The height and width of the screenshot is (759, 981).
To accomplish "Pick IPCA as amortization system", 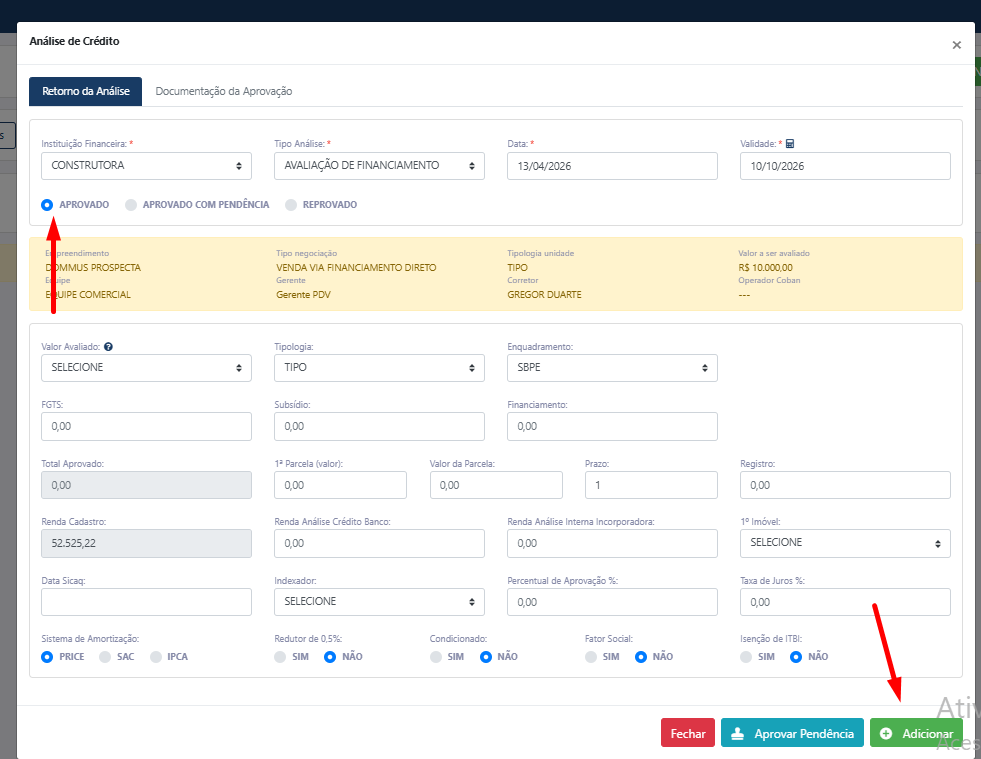I will [156, 657].
